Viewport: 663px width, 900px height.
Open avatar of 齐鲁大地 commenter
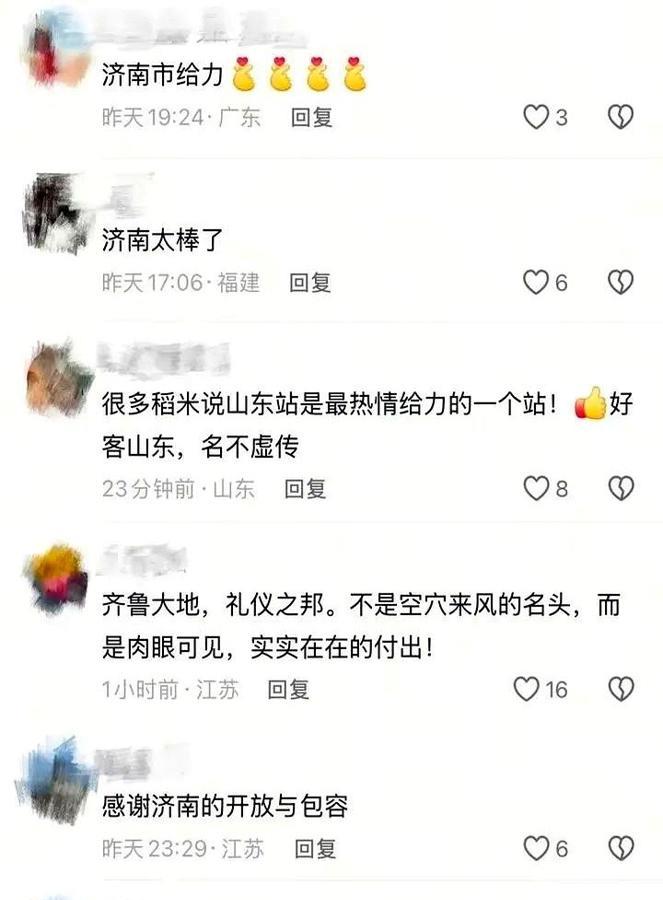pyautogui.click(x=56, y=579)
